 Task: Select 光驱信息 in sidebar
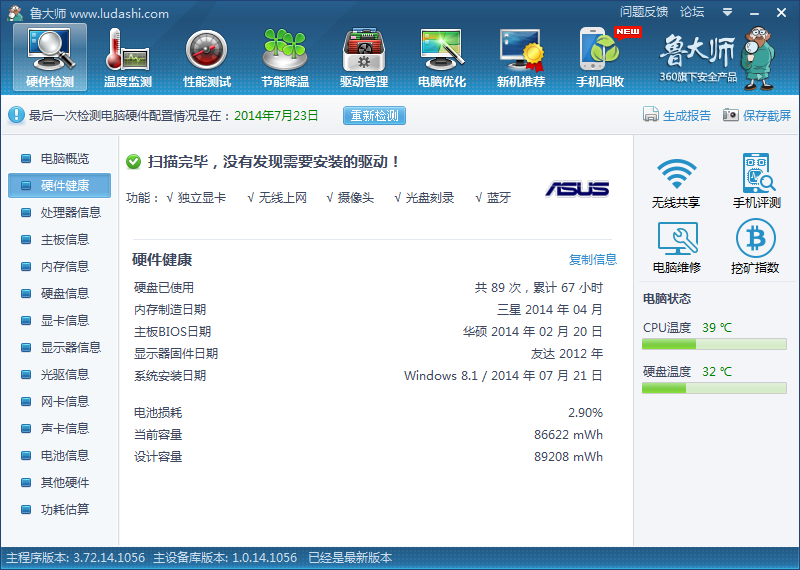point(59,375)
